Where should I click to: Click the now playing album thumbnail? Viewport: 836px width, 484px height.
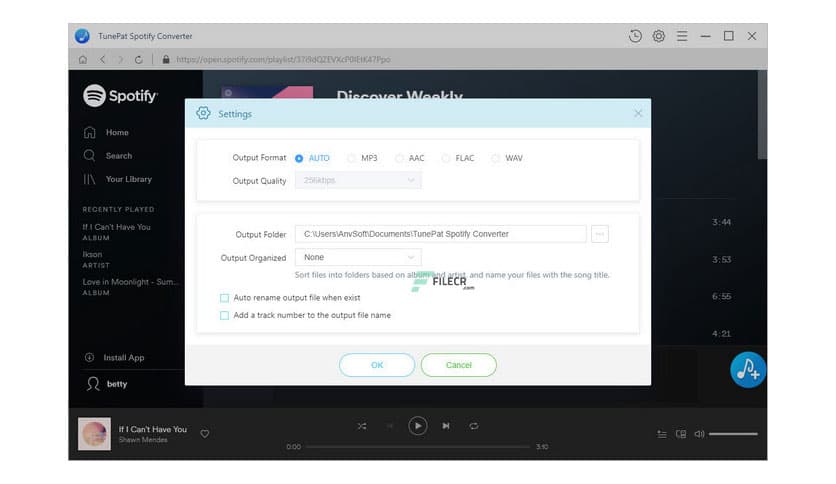point(94,434)
